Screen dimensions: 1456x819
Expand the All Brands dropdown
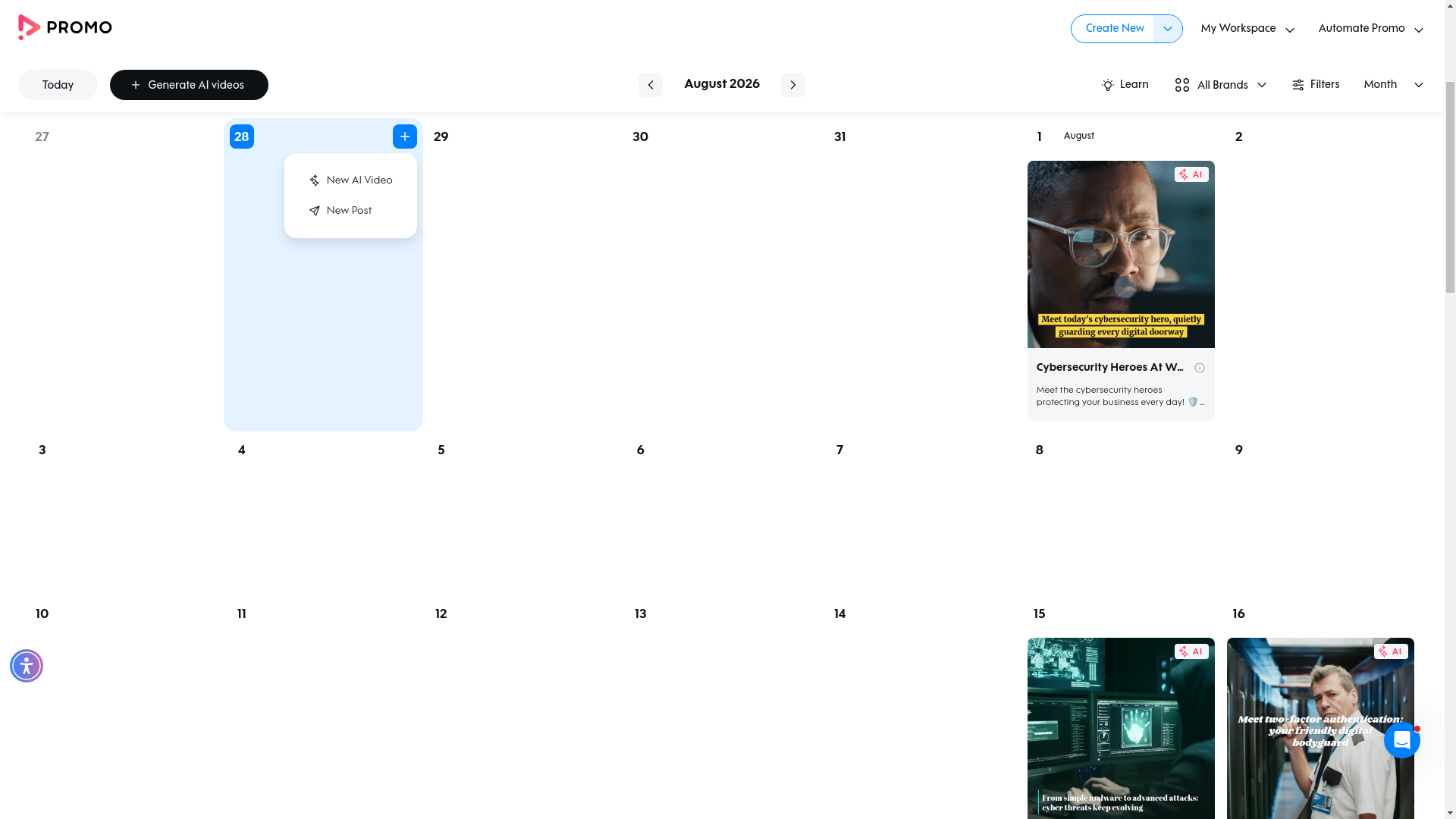1220,85
